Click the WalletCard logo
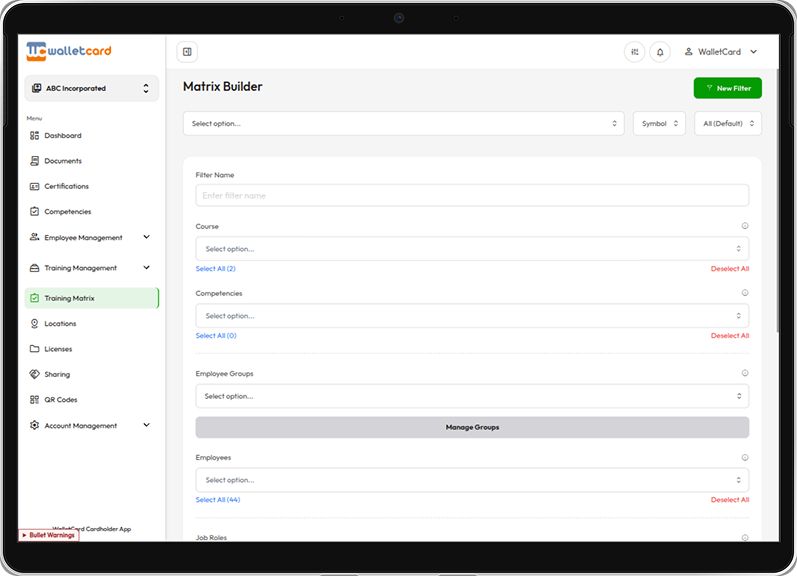The image size is (797, 576). [x=69, y=51]
